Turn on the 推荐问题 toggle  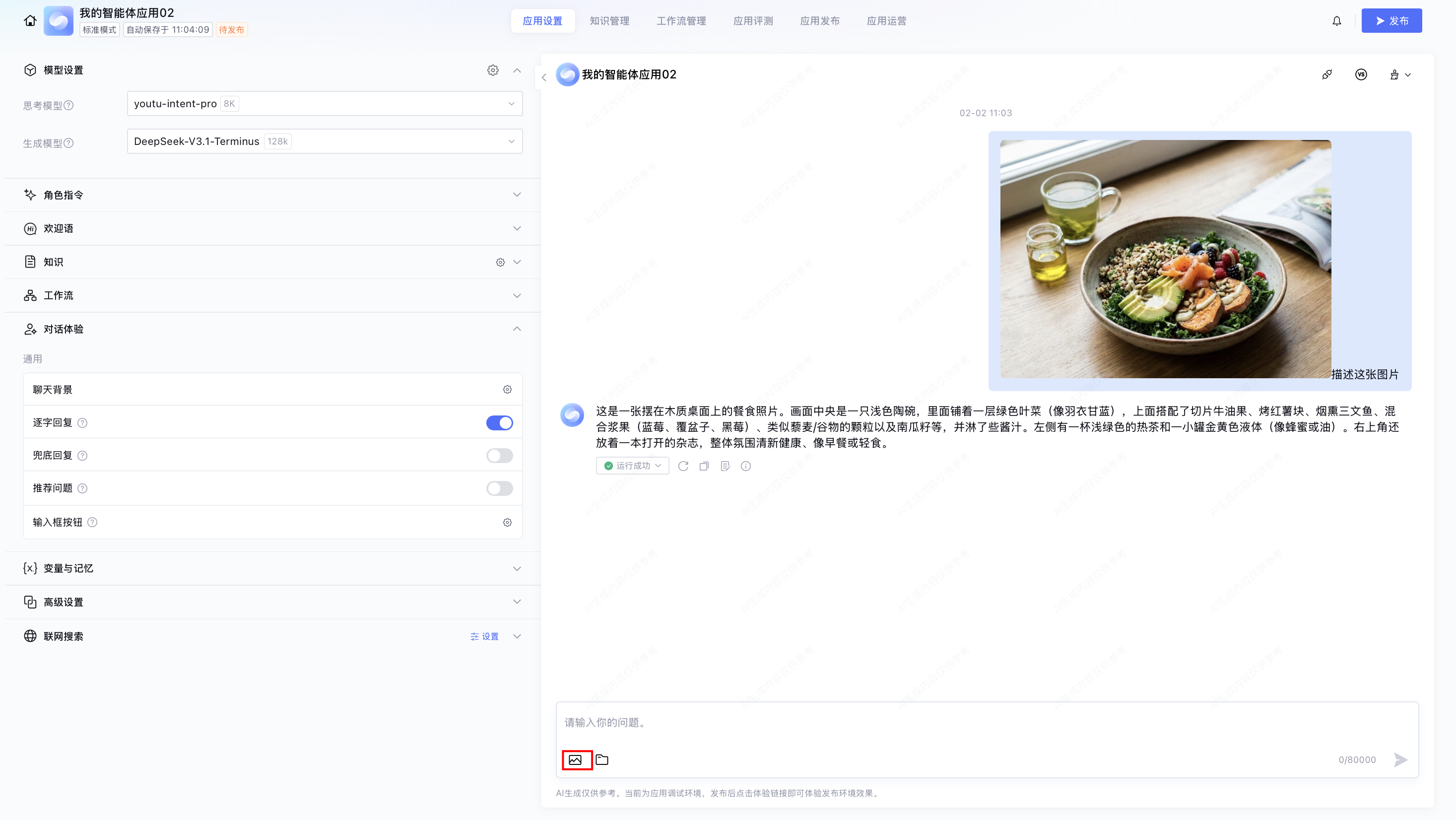(499, 488)
